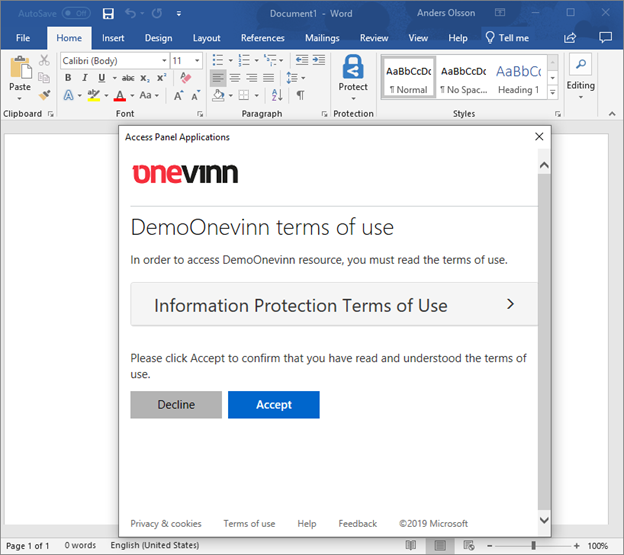This screenshot has height=555, width=624.
Task: Click the gray Decline button
Action: click(x=176, y=404)
